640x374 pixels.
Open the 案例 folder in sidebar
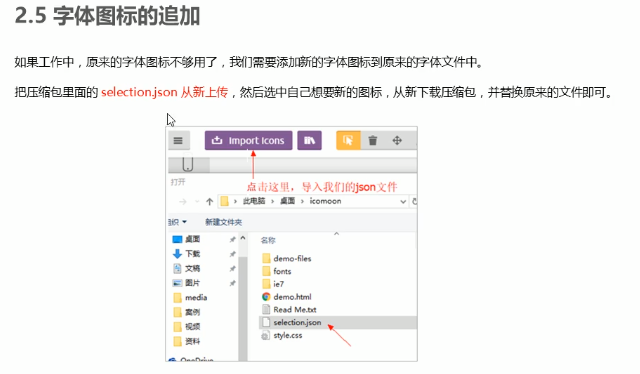192,312
